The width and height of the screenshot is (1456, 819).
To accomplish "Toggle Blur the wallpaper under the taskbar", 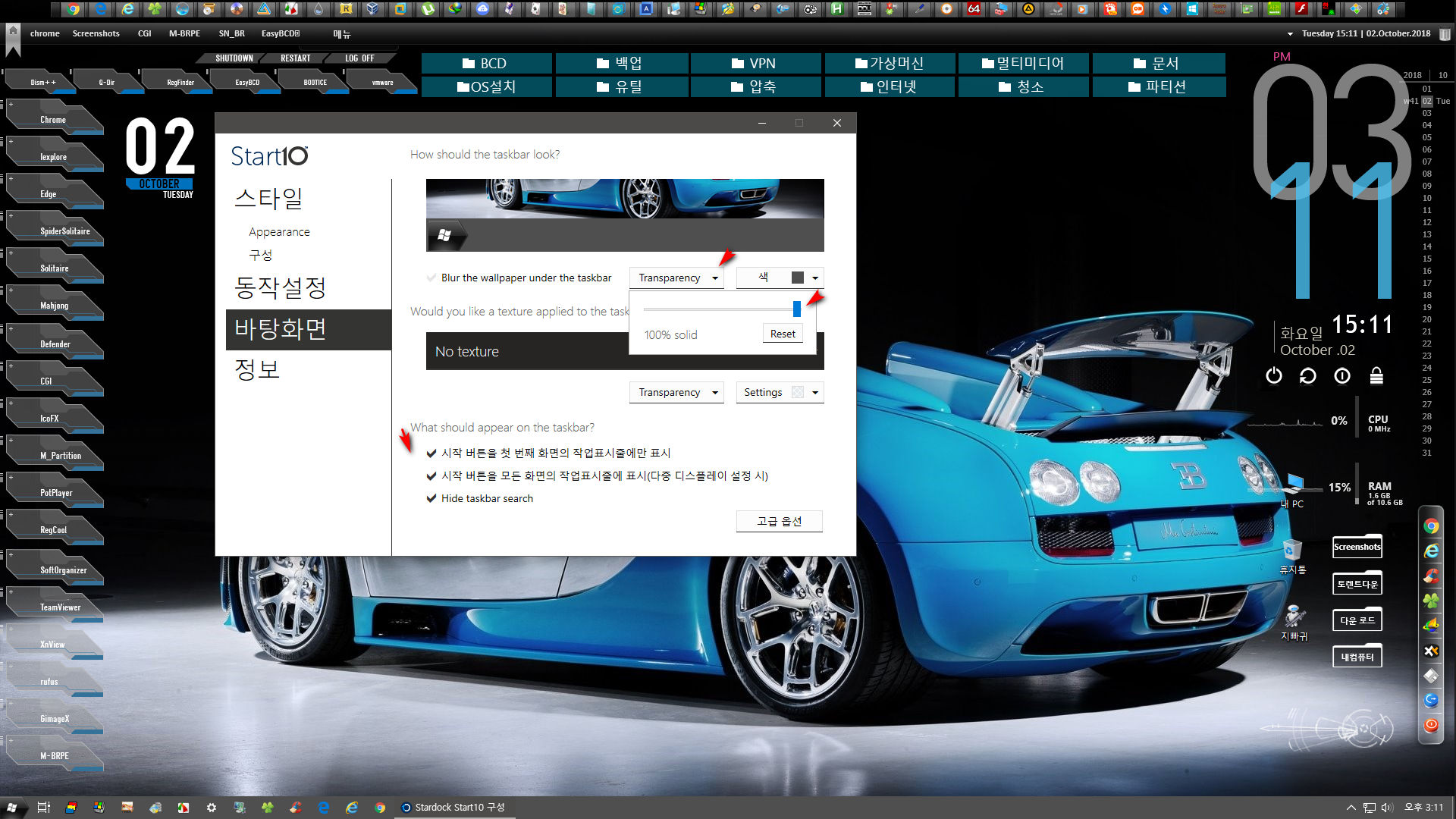I will coord(519,278).
